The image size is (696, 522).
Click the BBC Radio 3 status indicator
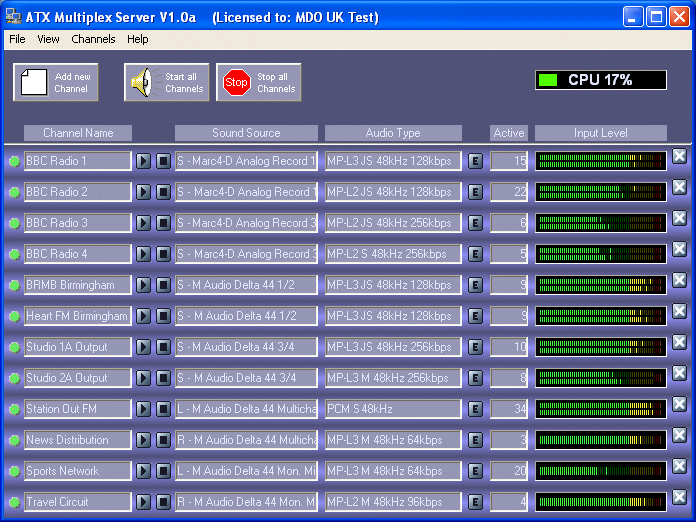(x=14, y=224)
